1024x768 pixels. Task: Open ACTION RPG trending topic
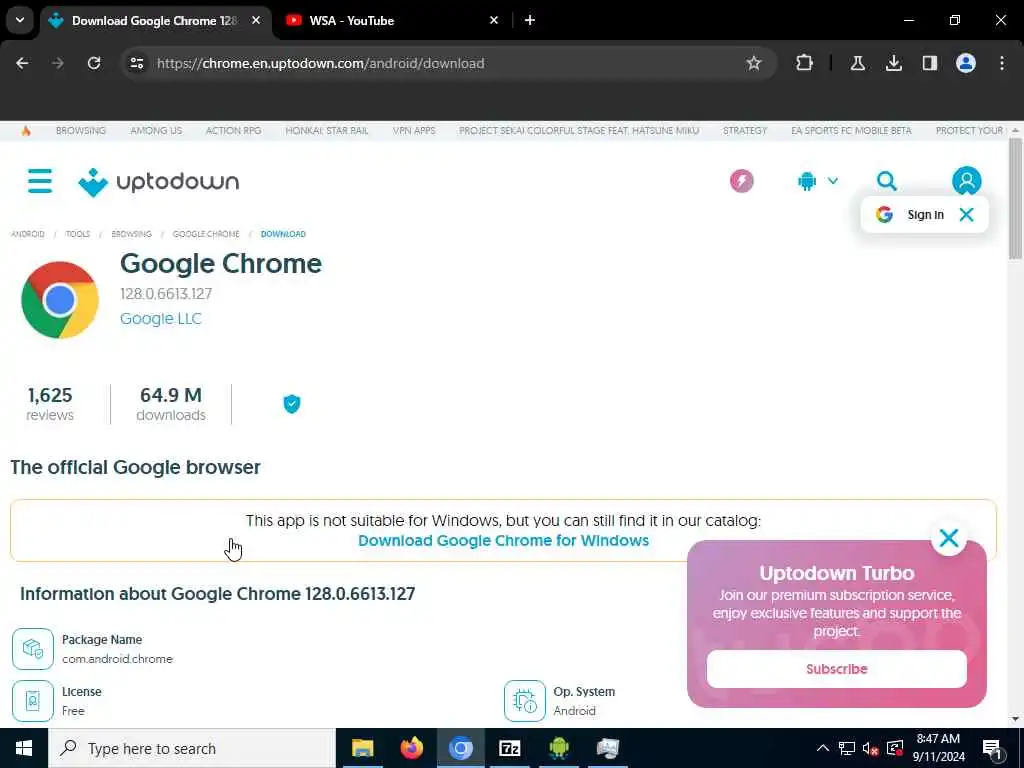233,131
